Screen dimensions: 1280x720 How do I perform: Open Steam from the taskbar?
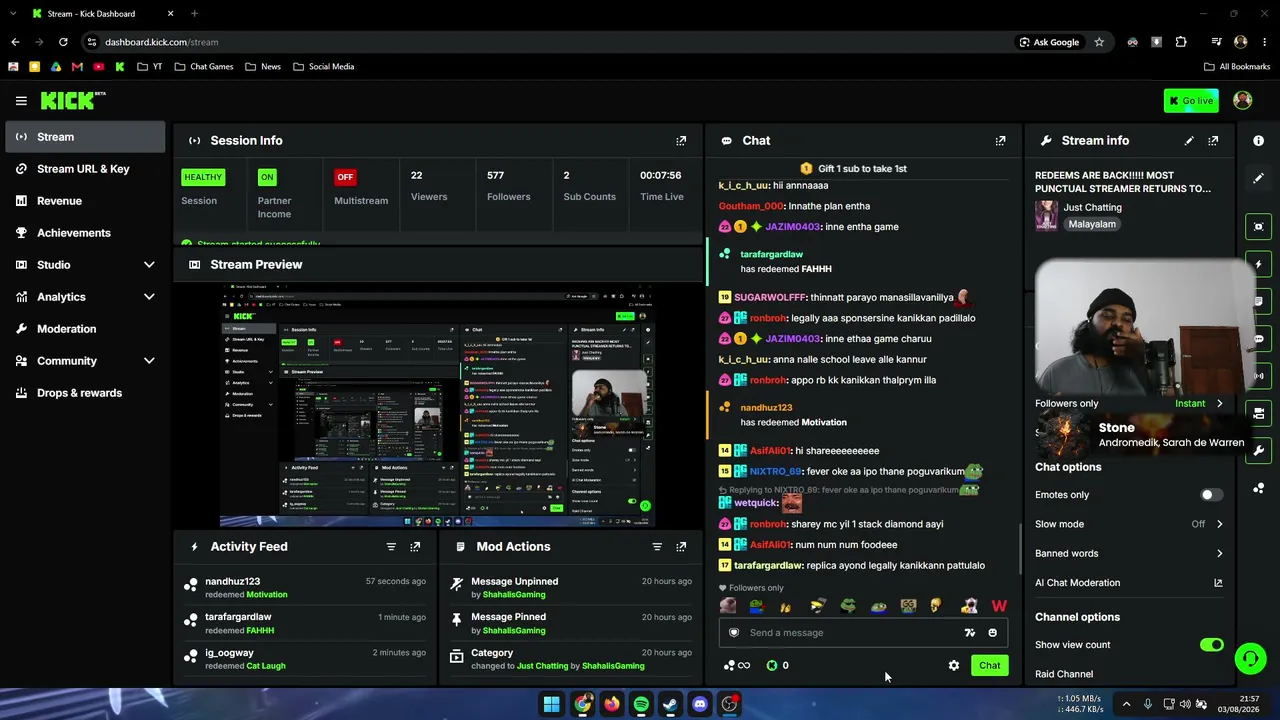pyautogui.click(x=670, y=704)
